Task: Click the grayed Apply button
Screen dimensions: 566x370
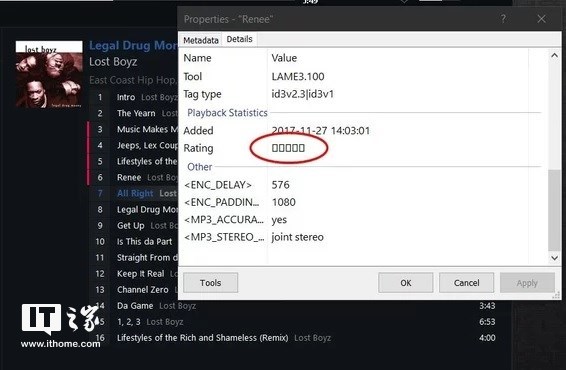Action: pos(527,283)
